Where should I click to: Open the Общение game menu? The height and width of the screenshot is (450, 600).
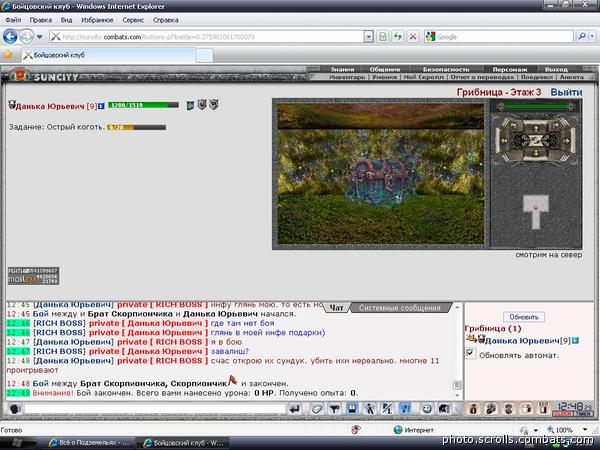(x=385, y=69)
